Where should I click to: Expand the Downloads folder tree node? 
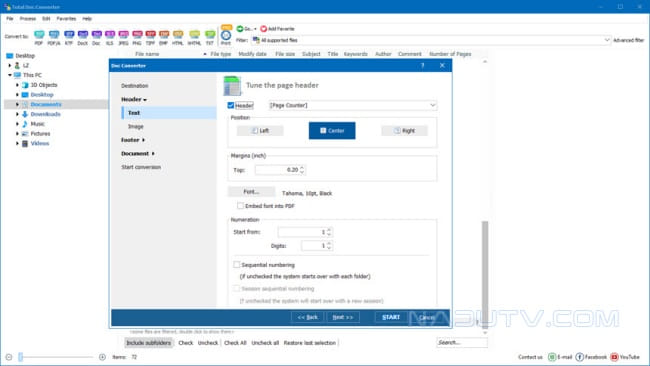click(x=17, y=114)
